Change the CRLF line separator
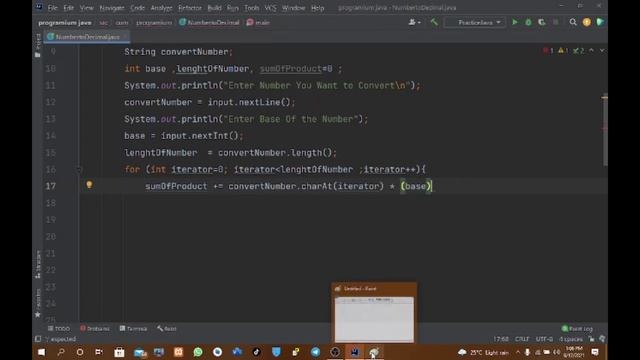 pos(522,339)
